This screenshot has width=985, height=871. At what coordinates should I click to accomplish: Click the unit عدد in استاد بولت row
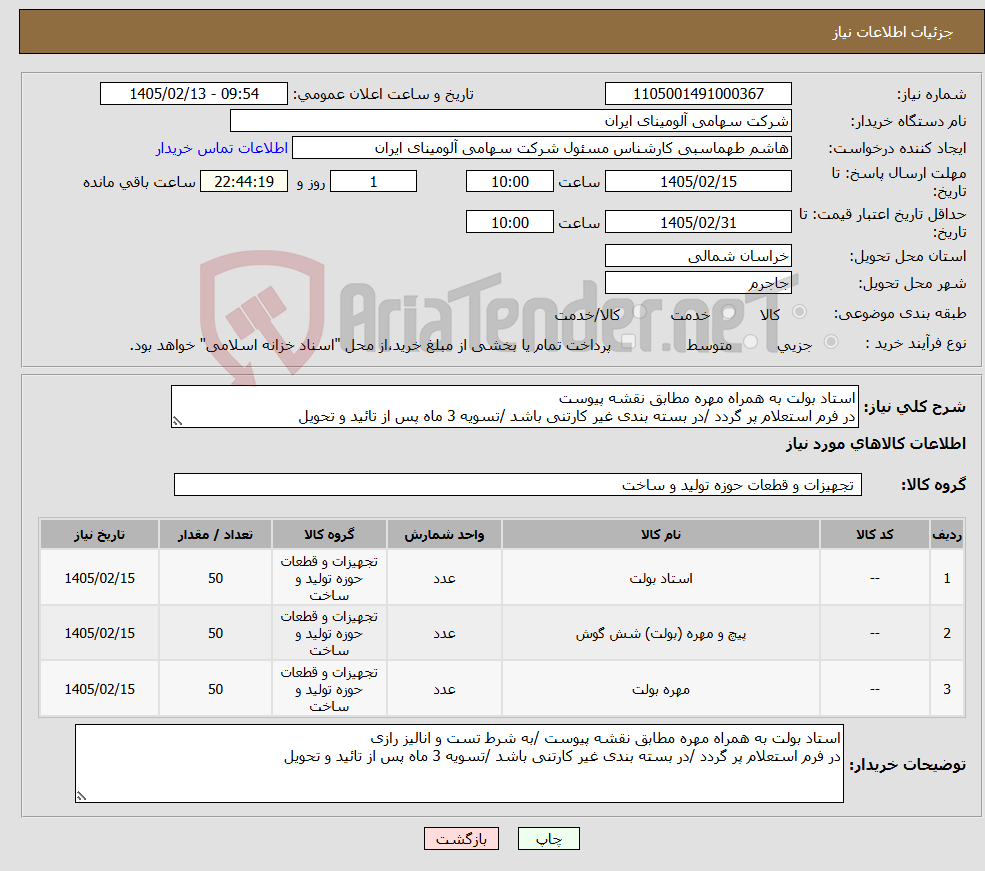(444, 578)
